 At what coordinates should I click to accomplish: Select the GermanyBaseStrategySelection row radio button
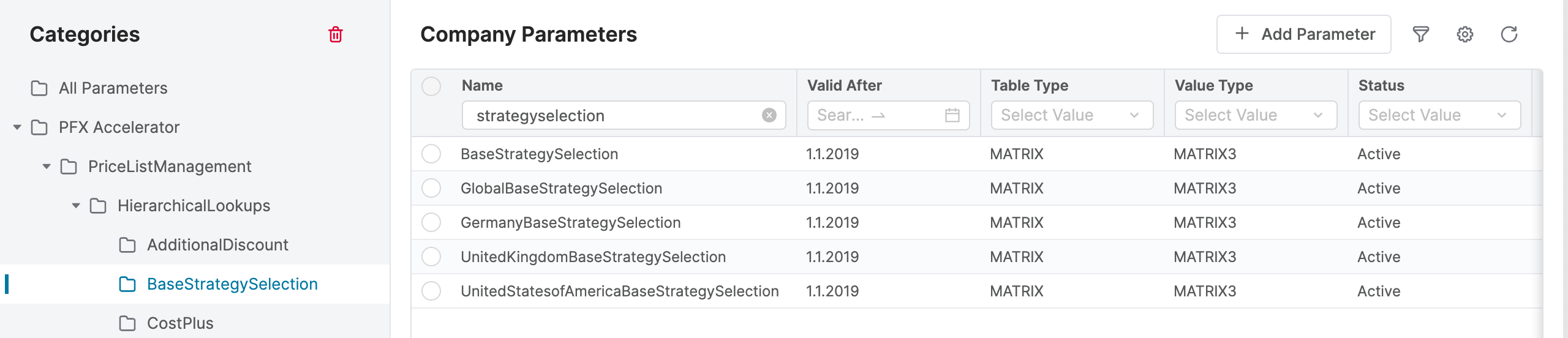pos(431,222)
